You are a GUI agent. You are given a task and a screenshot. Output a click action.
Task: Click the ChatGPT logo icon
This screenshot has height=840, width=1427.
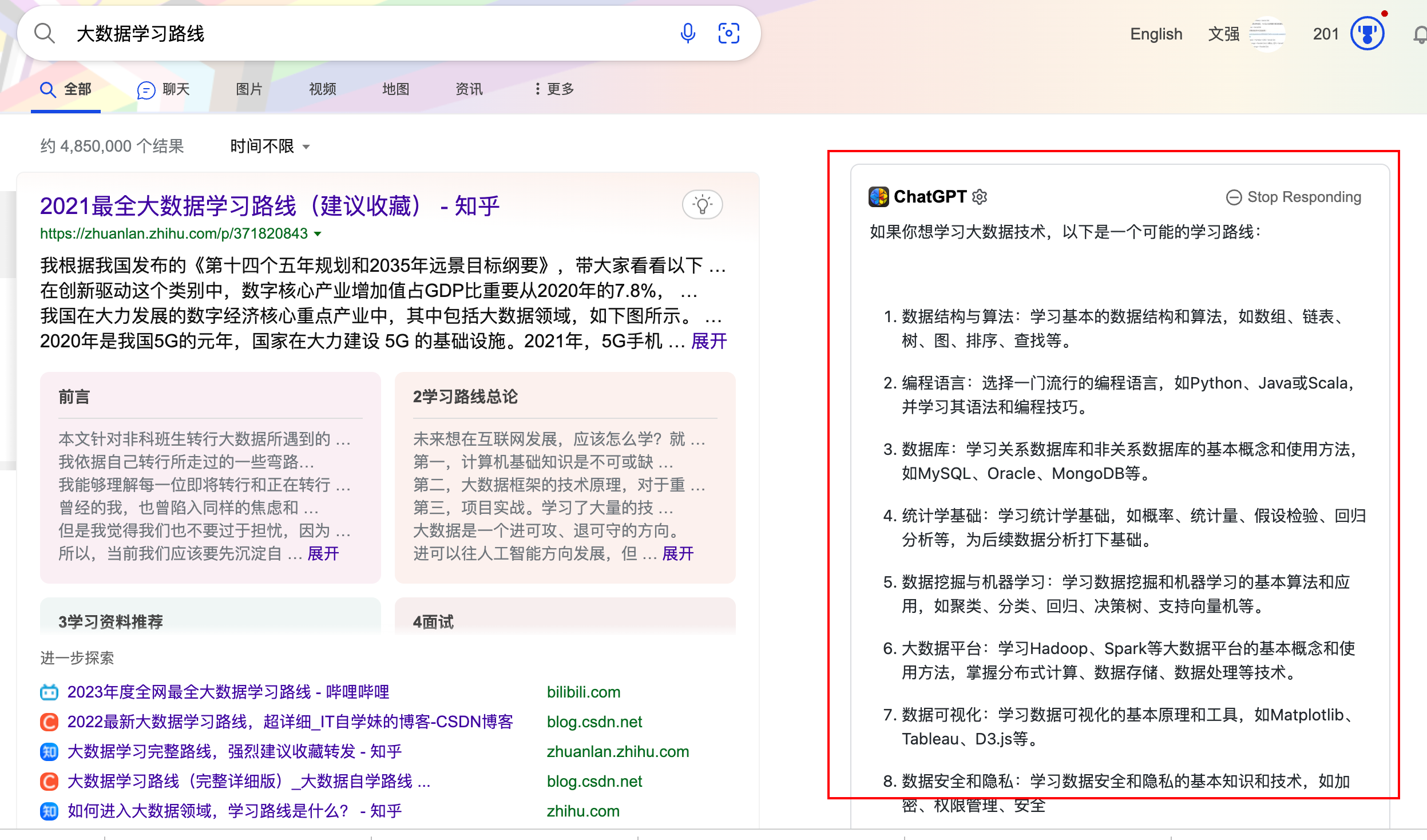[878, 197]
